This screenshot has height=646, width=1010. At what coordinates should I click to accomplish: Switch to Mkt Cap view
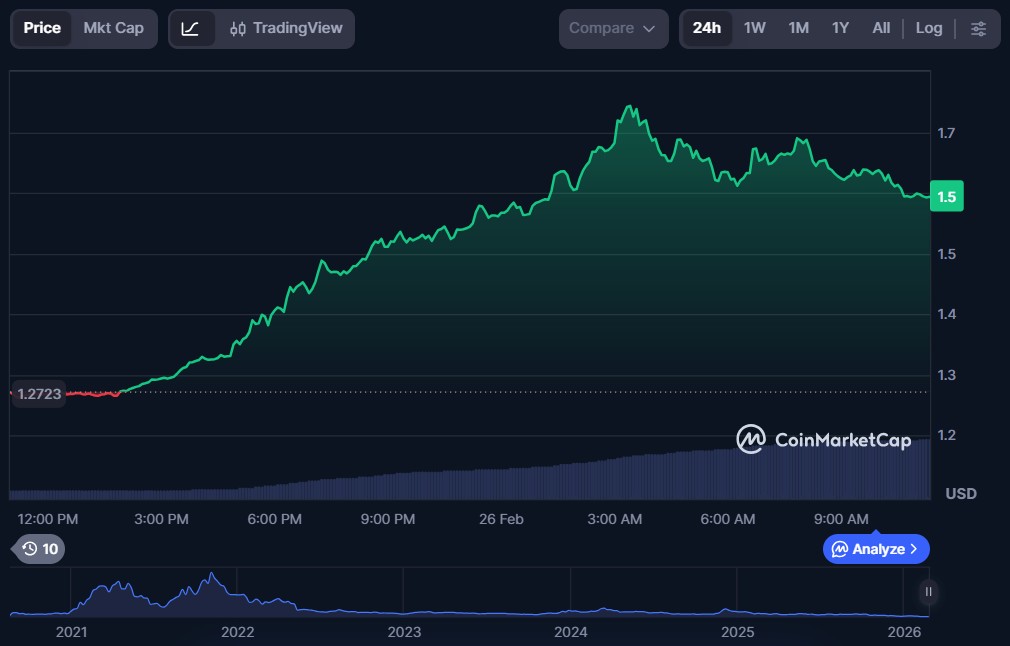pyautogui.click(x=113, y=28)
